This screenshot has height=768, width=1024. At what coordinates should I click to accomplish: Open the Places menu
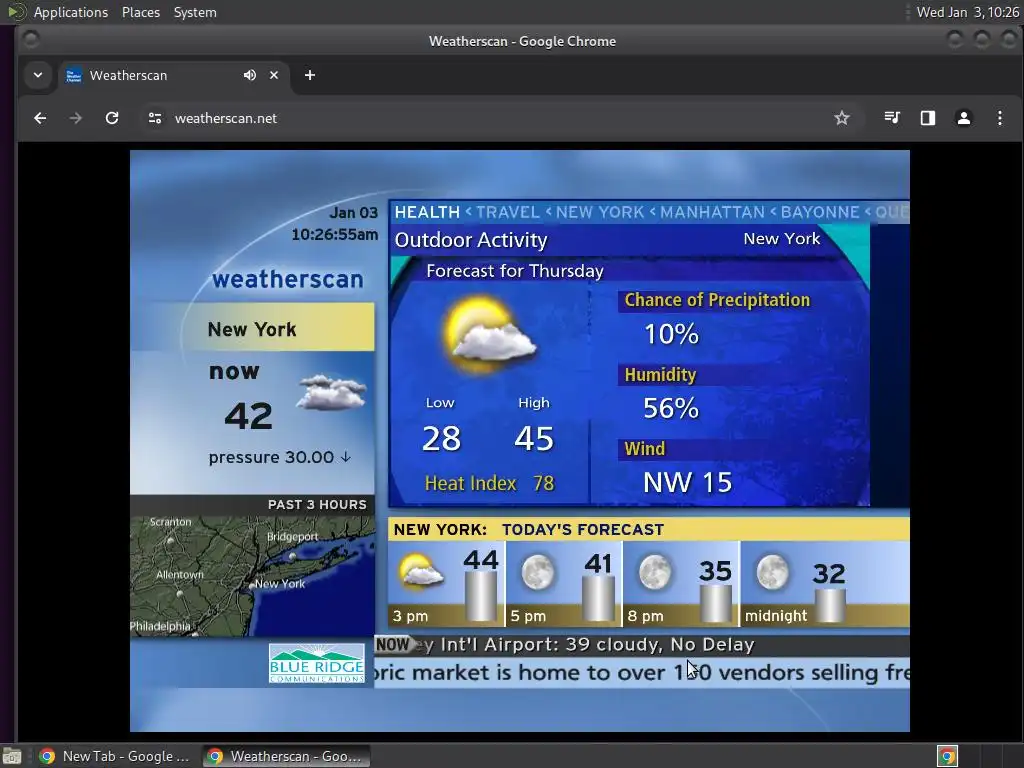point(141,12)
